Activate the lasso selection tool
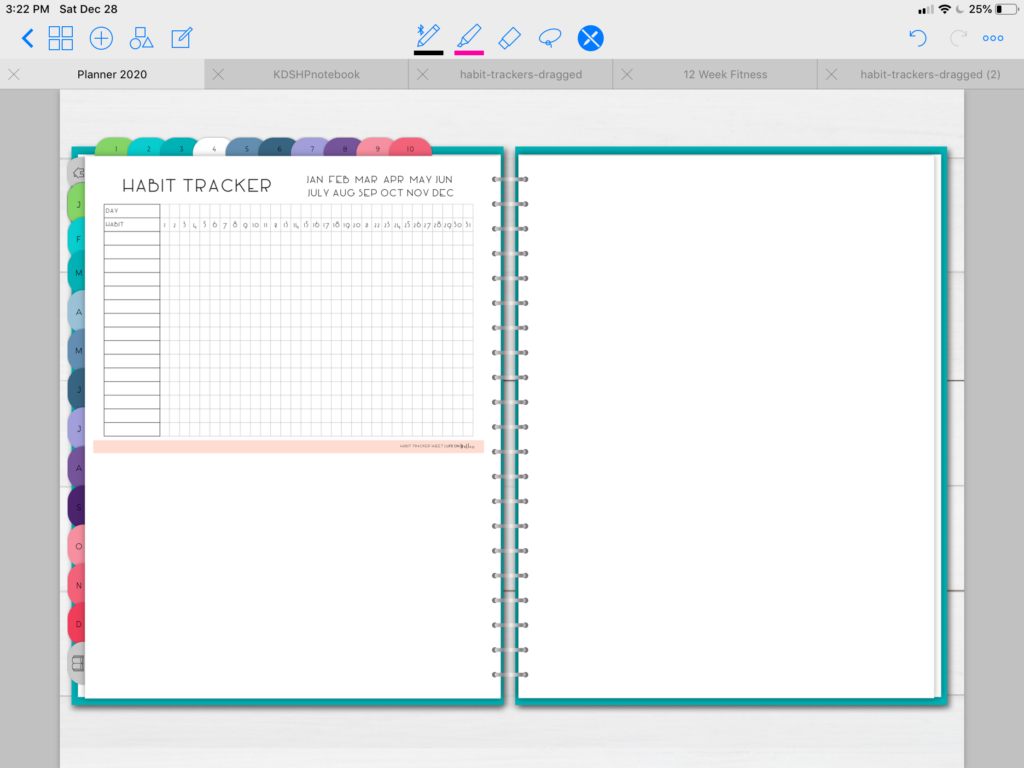The image size is (1024, 768). [x=550, y=38]
